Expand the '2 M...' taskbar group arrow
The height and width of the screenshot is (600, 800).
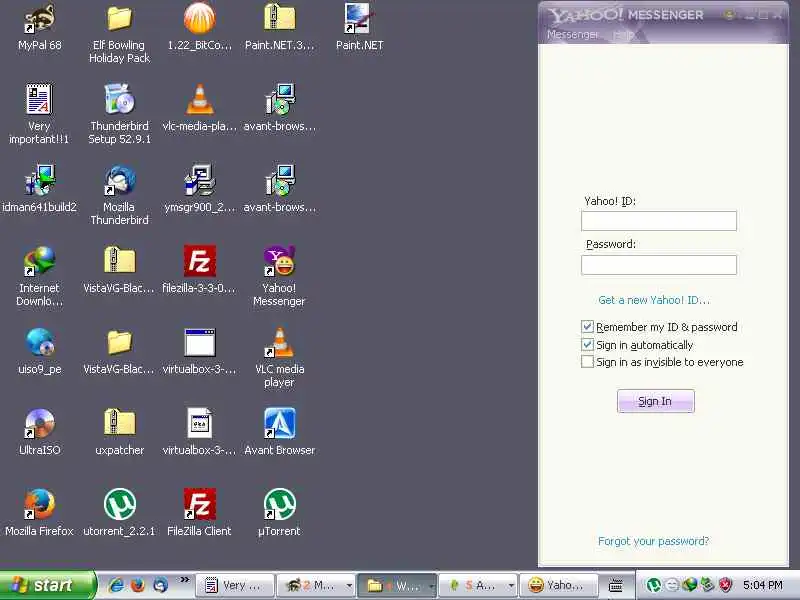pyautogui.click(x=349, y=586)
